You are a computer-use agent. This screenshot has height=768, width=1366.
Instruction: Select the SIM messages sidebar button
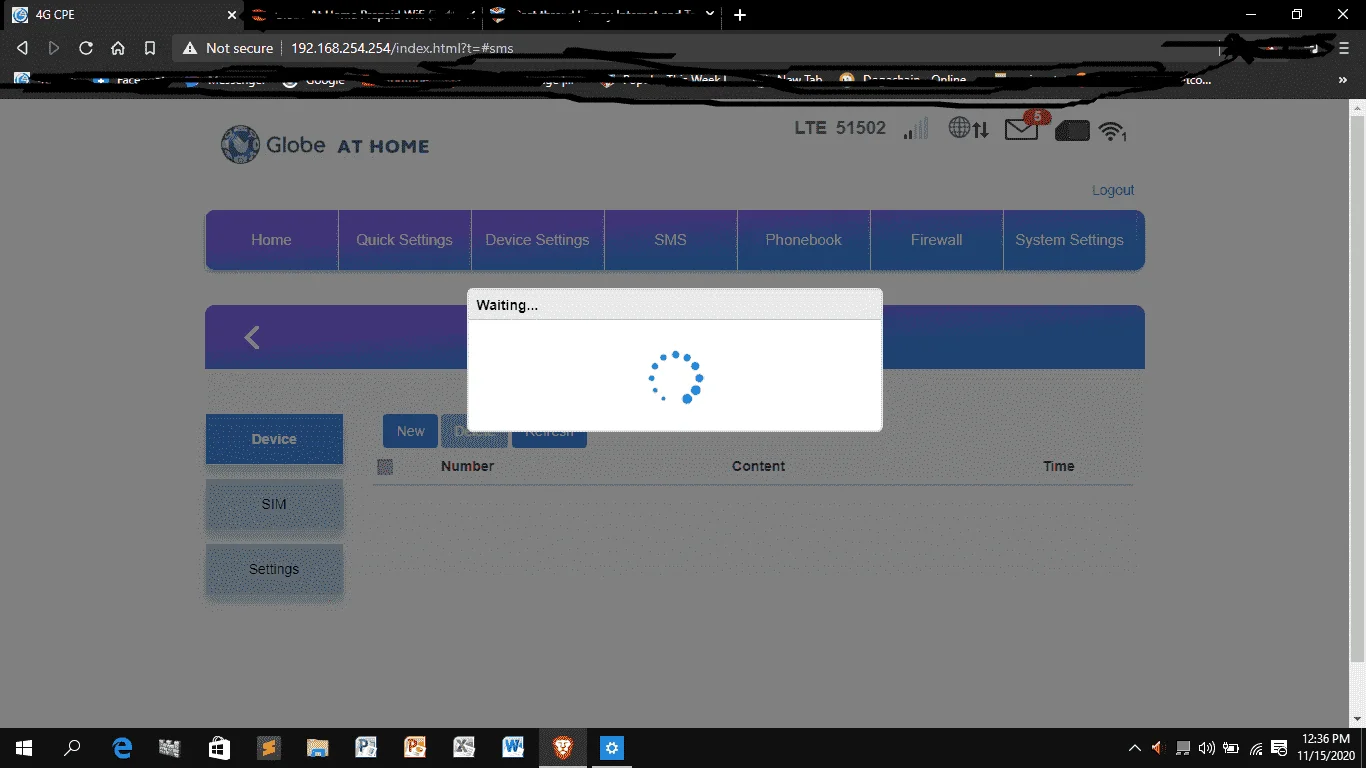click(274, 504)
